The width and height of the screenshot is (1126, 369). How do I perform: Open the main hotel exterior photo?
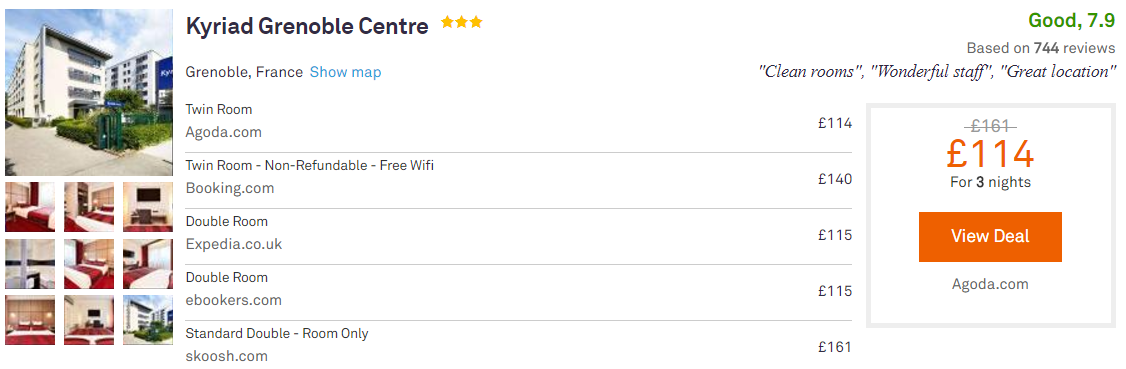pos(89,93)
